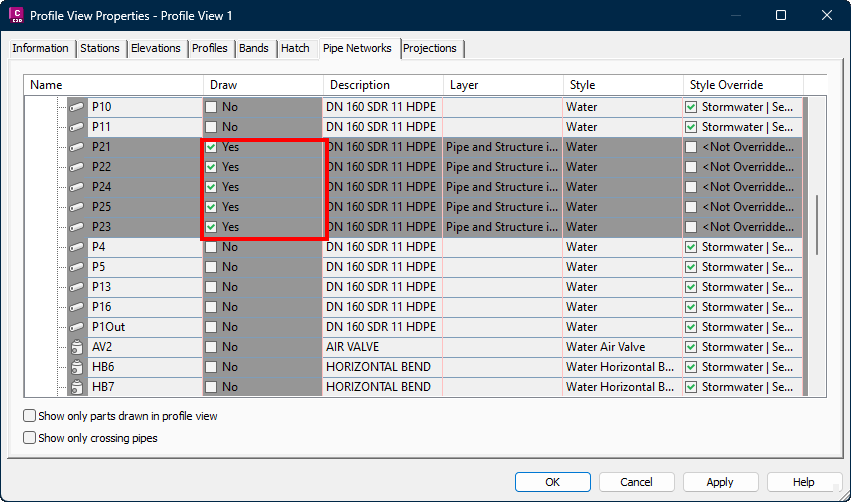Open the Profiles tab
851x502 pixels.
(x=209, y=48)
